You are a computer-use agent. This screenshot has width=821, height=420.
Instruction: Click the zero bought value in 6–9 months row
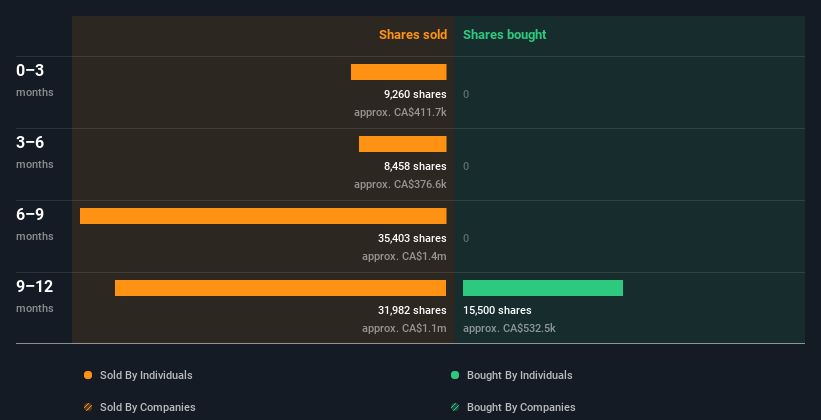pos(466,238)
